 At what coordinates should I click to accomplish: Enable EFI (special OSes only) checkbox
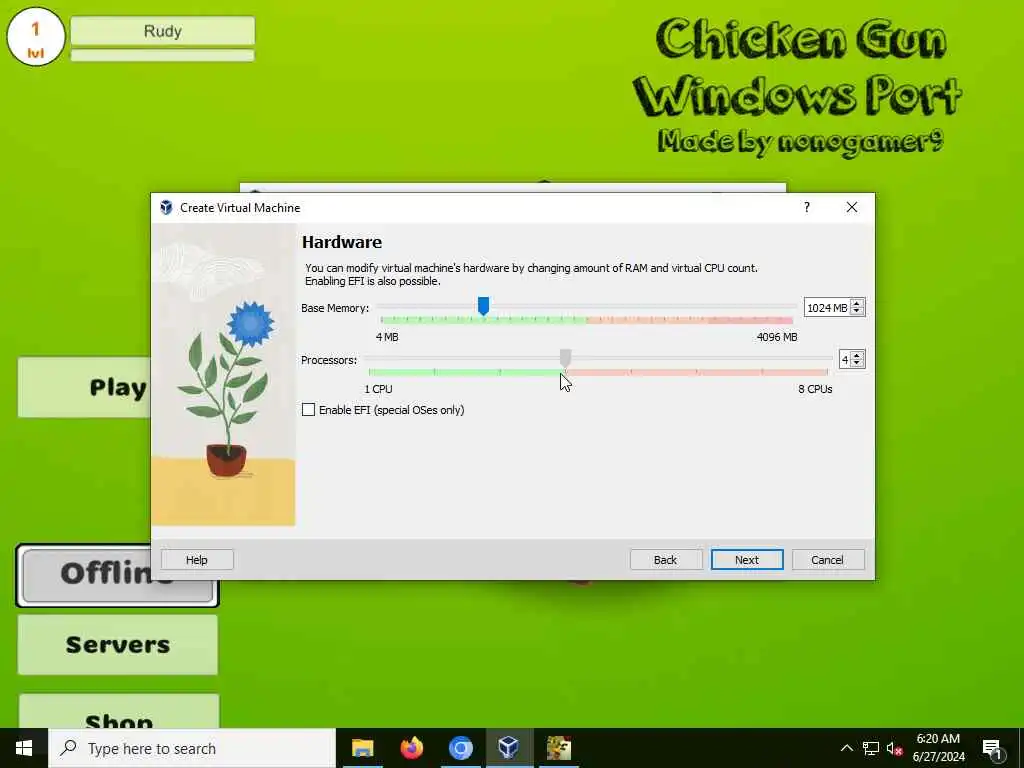308,409
